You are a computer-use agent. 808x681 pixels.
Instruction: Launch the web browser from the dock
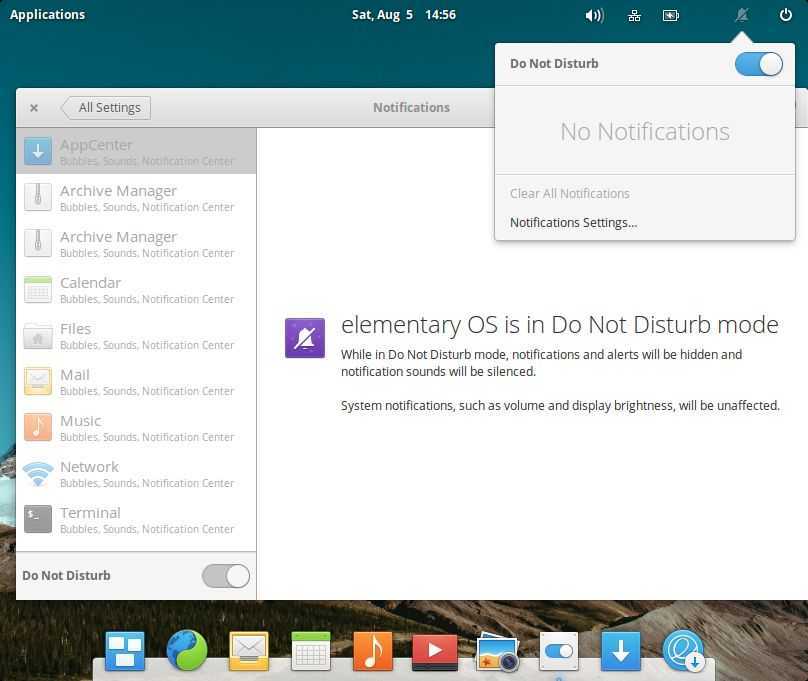tap(187, 651)
